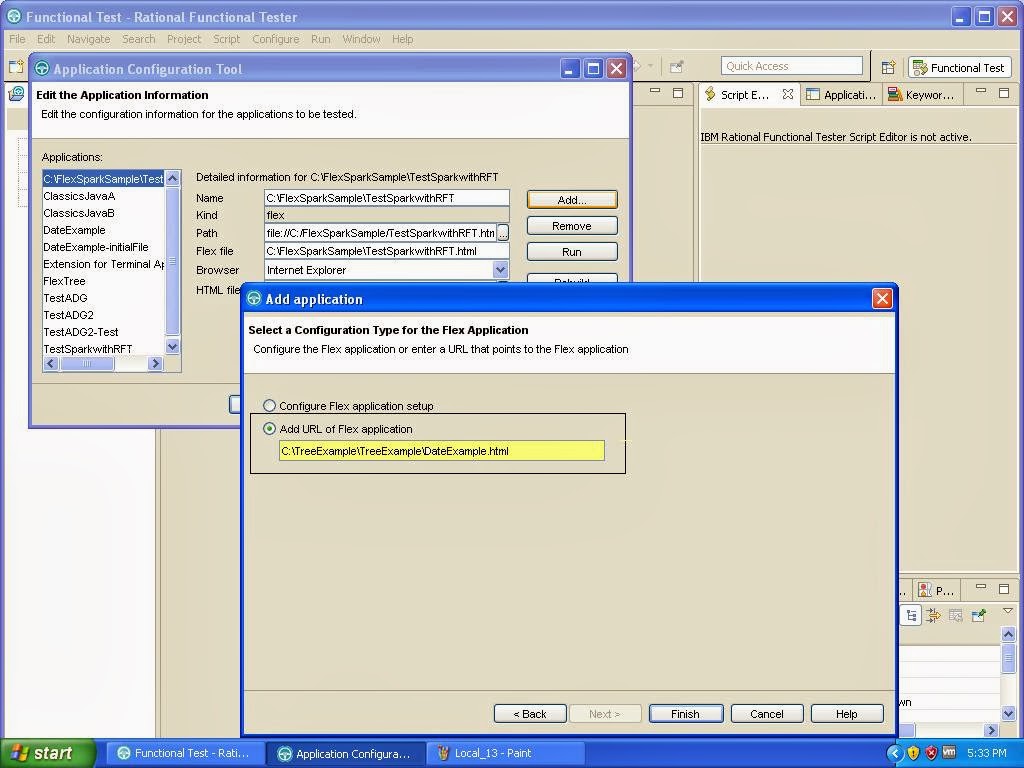Image resolution: width=1024 pixels, height=768 pixels.
Task: Click the Quick Access search field
Action: (x=792, y=66)
